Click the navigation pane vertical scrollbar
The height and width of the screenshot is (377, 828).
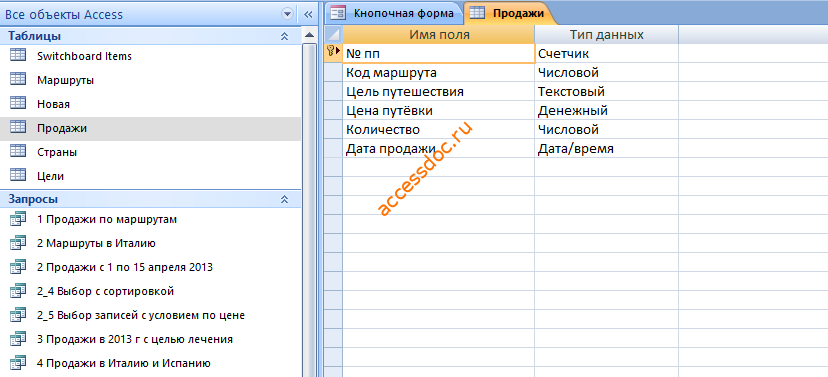tap(309, 210)
